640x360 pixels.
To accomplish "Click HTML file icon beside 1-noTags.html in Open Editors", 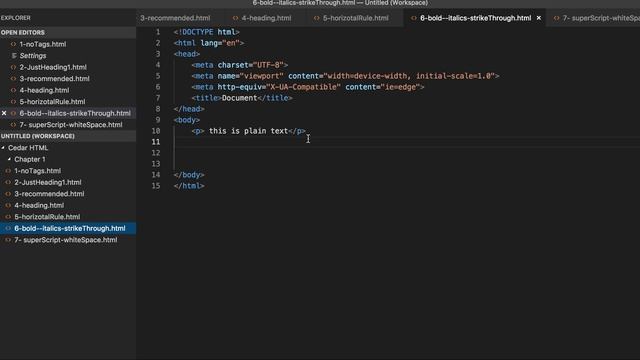I will (x=13, y=44).
